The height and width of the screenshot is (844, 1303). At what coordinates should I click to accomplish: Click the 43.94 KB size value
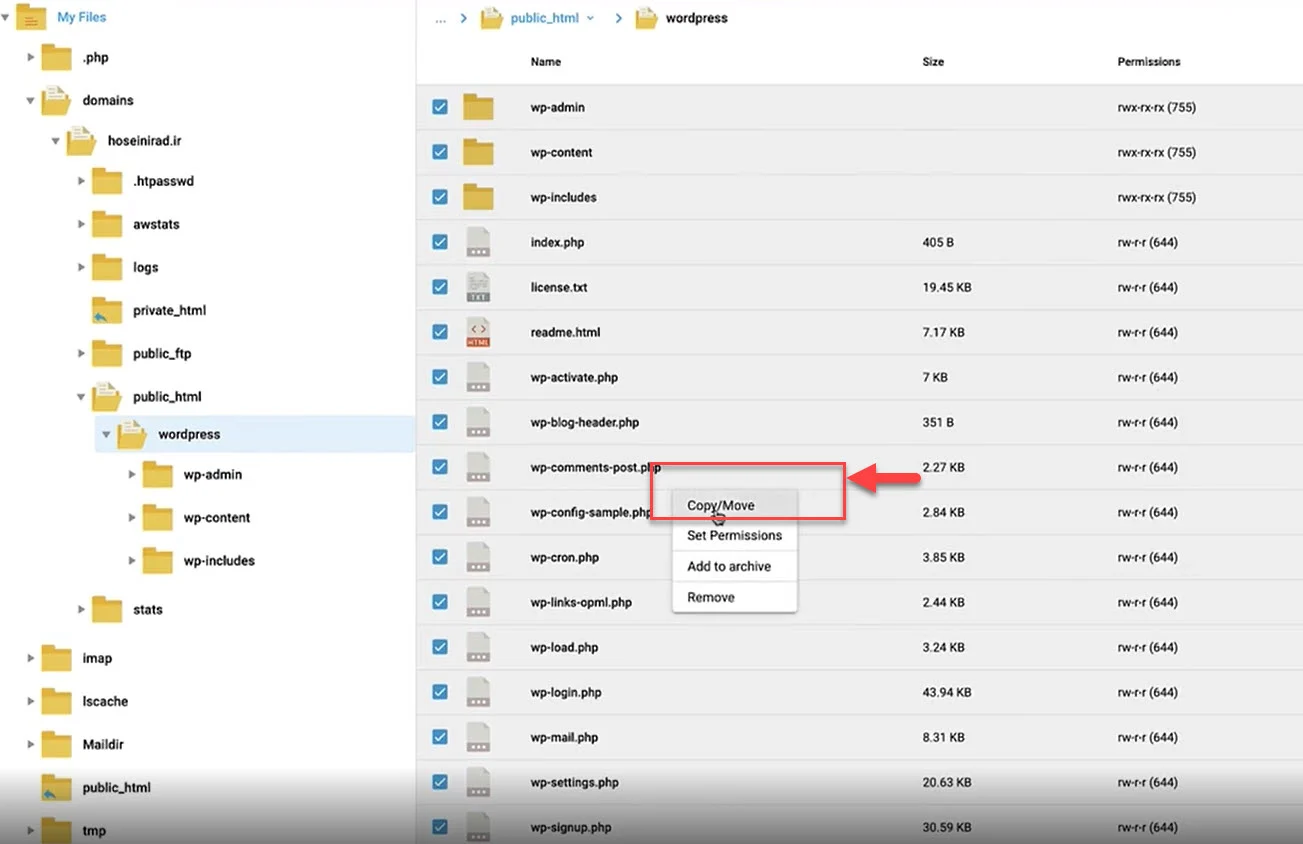click(946, 692)
